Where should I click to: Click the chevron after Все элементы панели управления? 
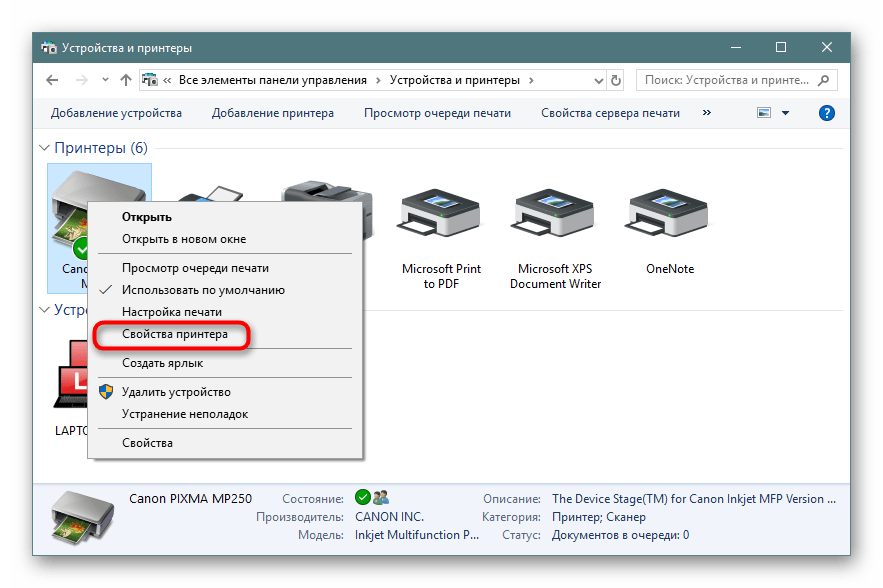pyautogui.click(x=377, y=80)
